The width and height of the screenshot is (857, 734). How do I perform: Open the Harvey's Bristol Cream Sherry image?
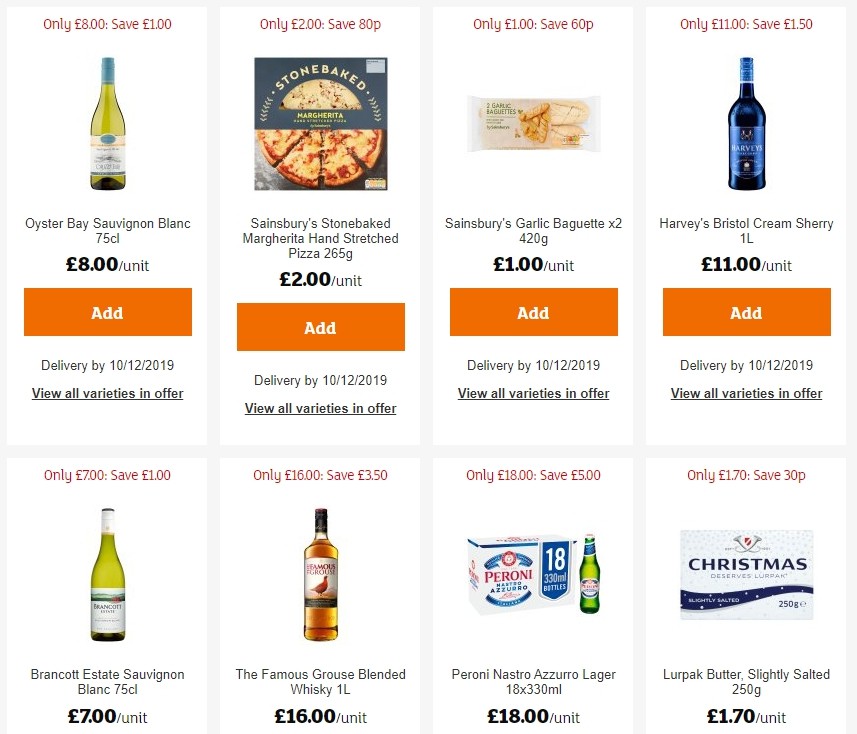(746, 124)
